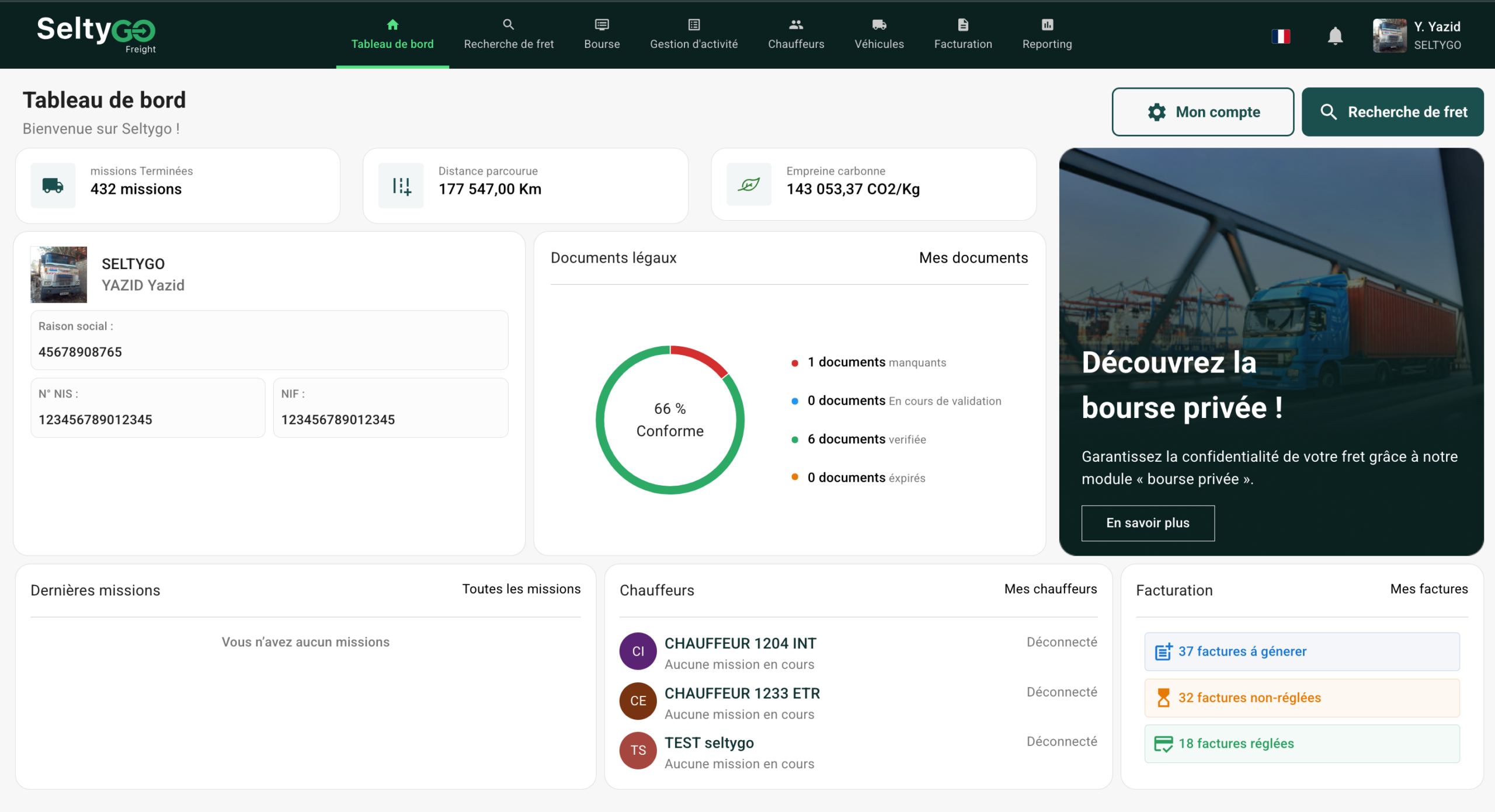
Task: Open 37 factures à génerer item
Action: tap(1301, 651)
